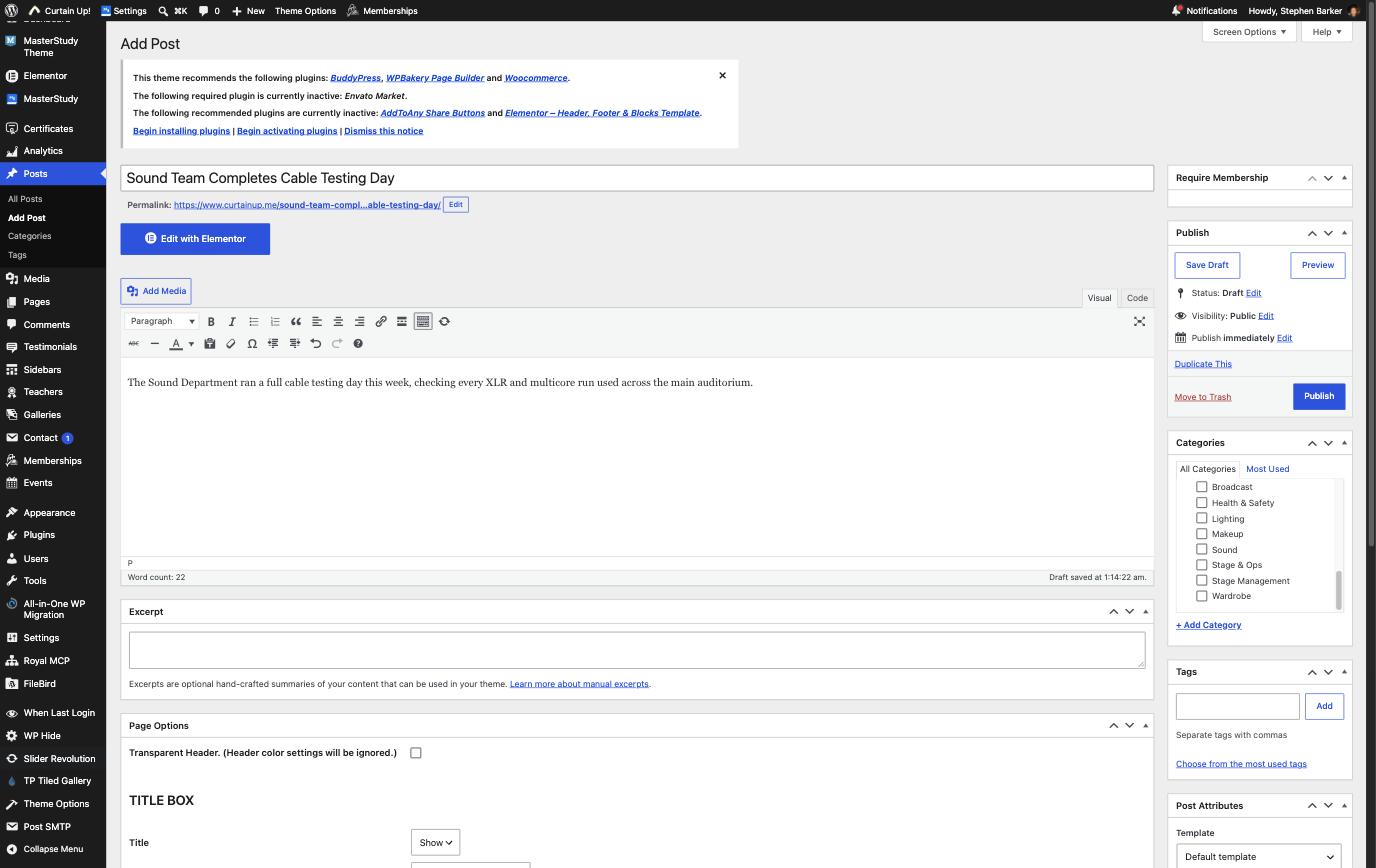Open the text color picker arrow

tap(191, 344)
